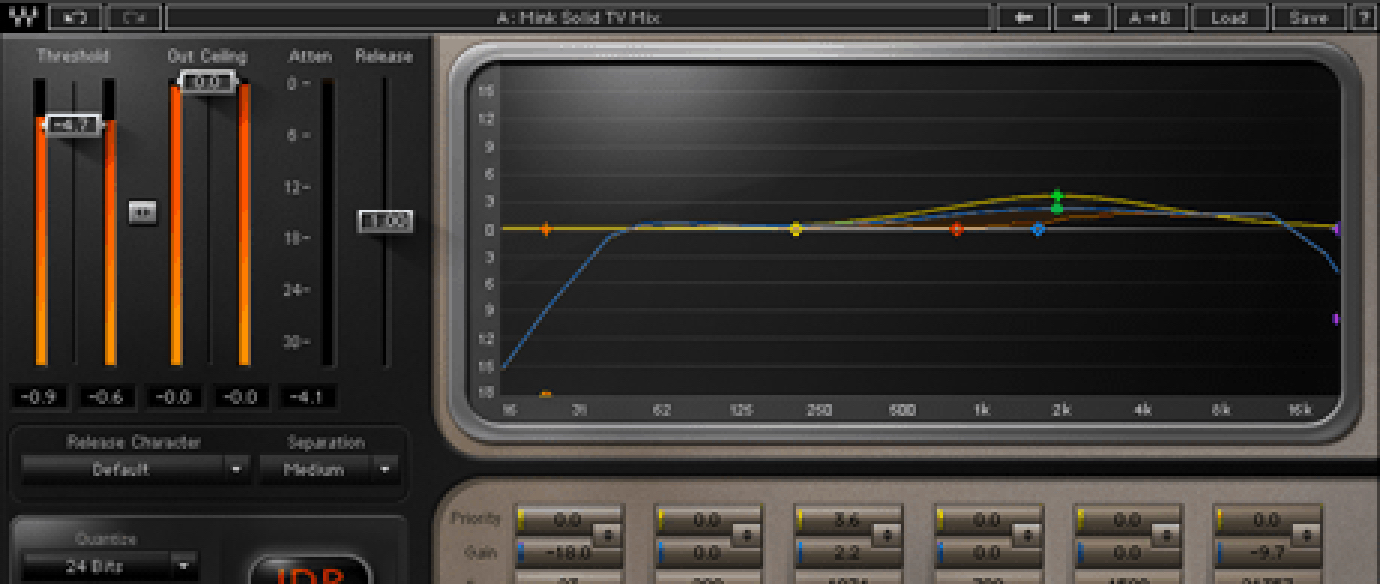
Task: Open the Quantize 24 Bits dropdown
Action: pos(110,566)
